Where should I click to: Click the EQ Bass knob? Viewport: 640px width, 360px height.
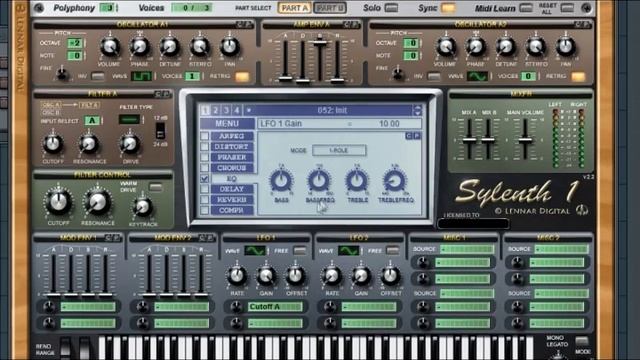click(281, 180)
